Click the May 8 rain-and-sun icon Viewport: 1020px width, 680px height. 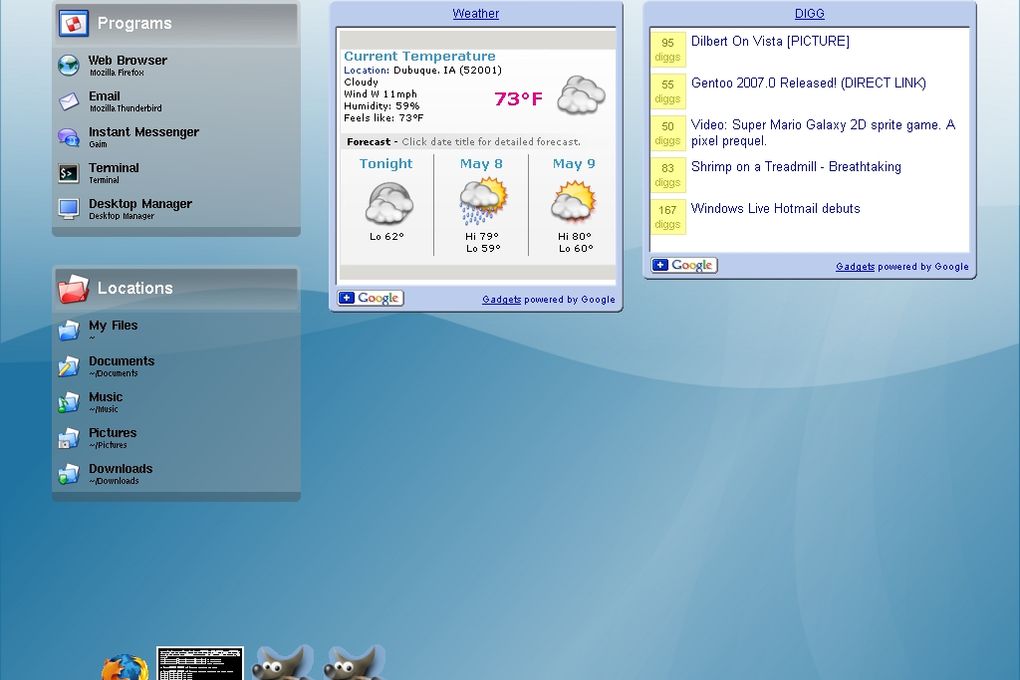483,201
